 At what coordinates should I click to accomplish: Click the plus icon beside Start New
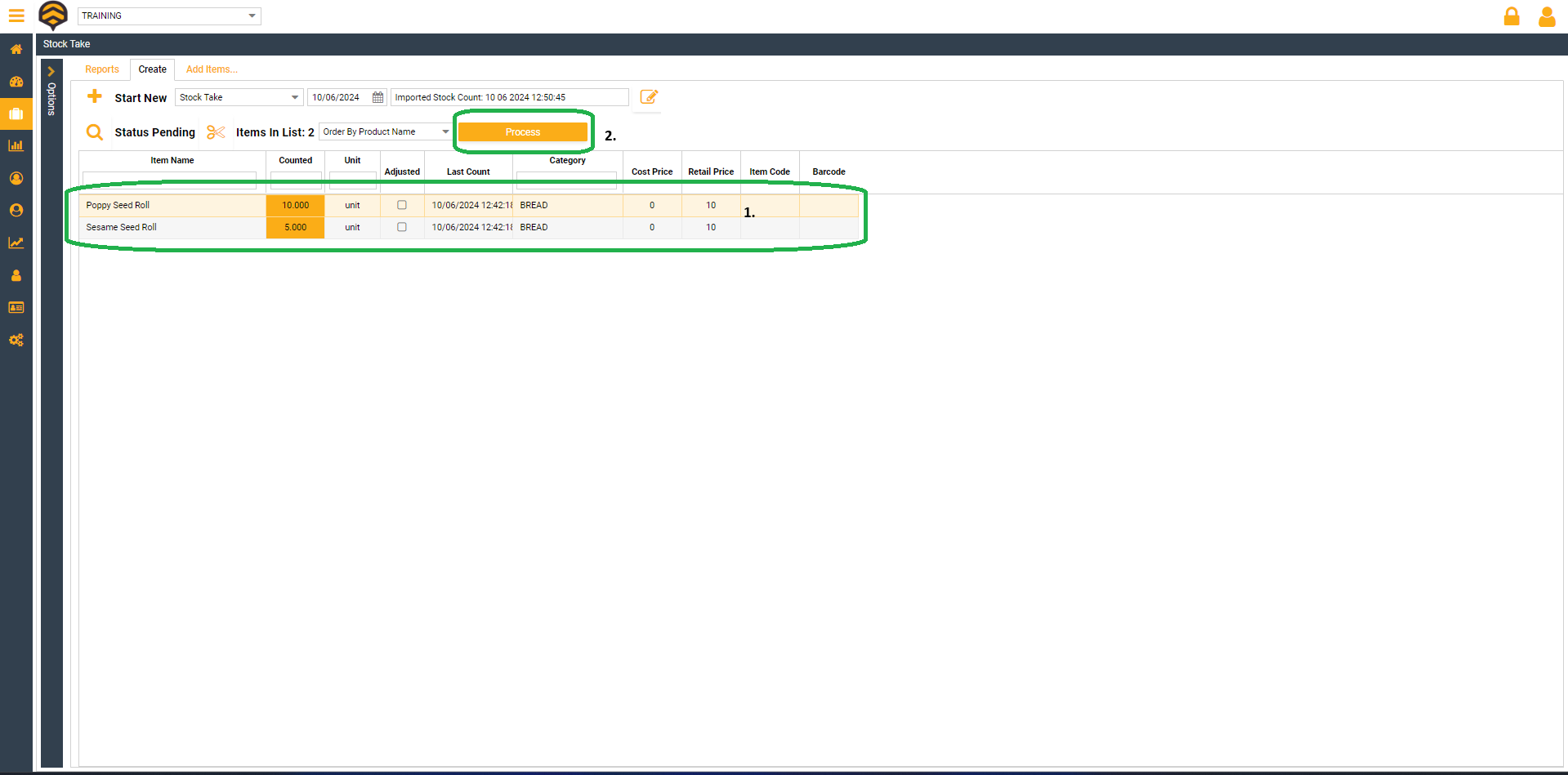[95, 96]
